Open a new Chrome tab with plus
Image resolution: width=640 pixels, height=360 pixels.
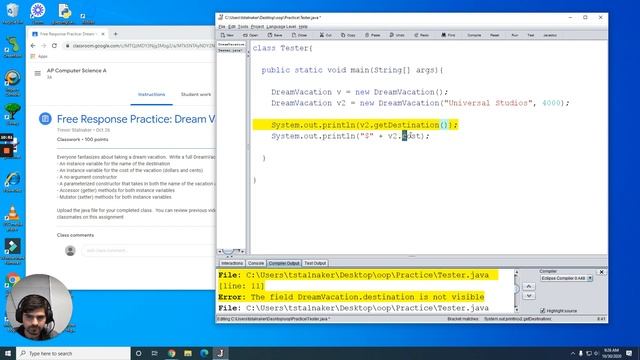pos(116,34)
